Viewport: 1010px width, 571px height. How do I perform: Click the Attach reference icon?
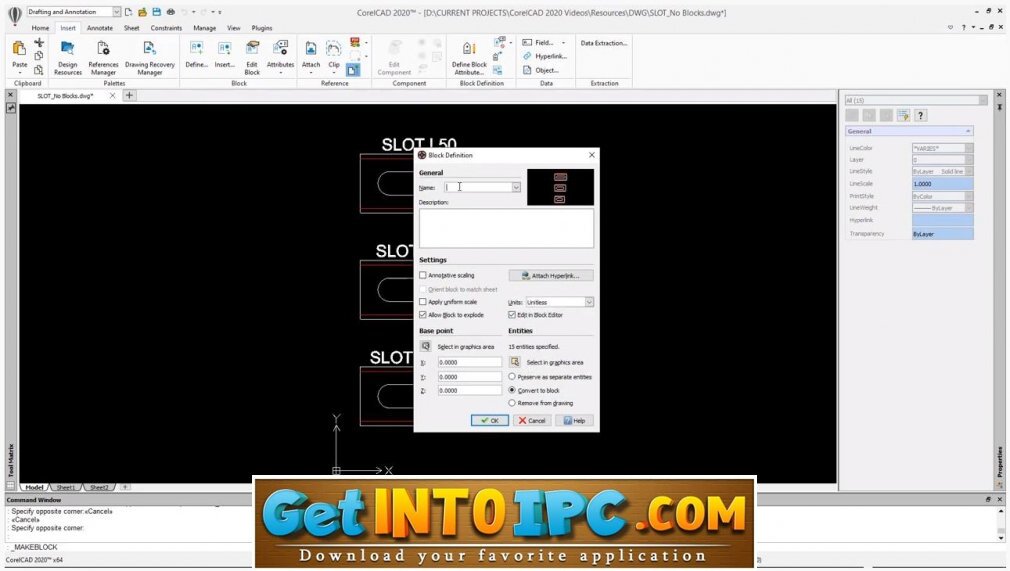coord(310,49)
